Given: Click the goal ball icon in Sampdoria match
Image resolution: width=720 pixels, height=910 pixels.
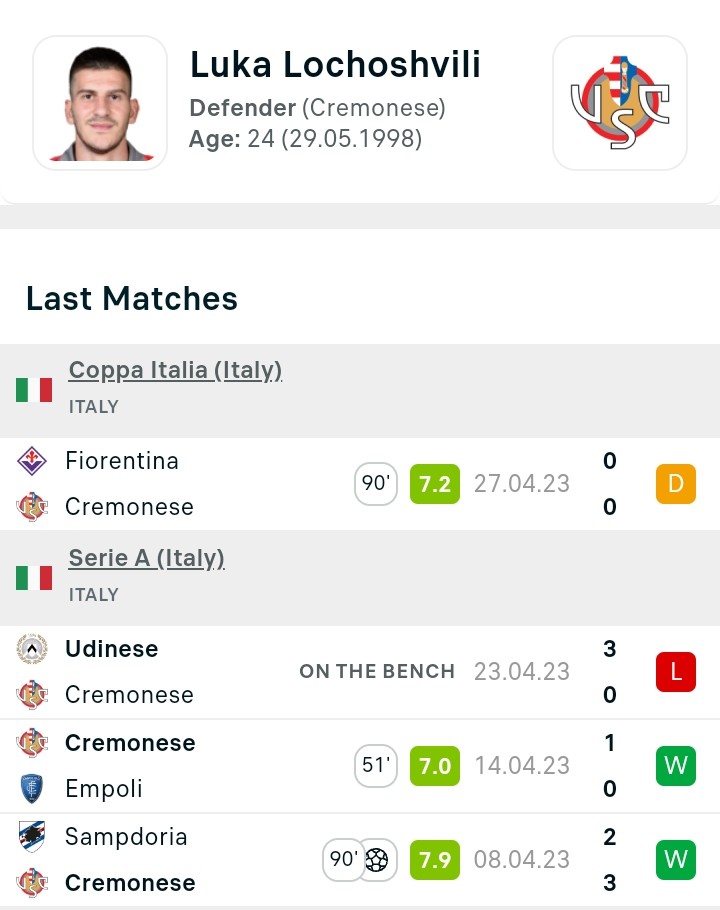Looking at the screenshot, I should pyautogui.click(x=377, y=860).
